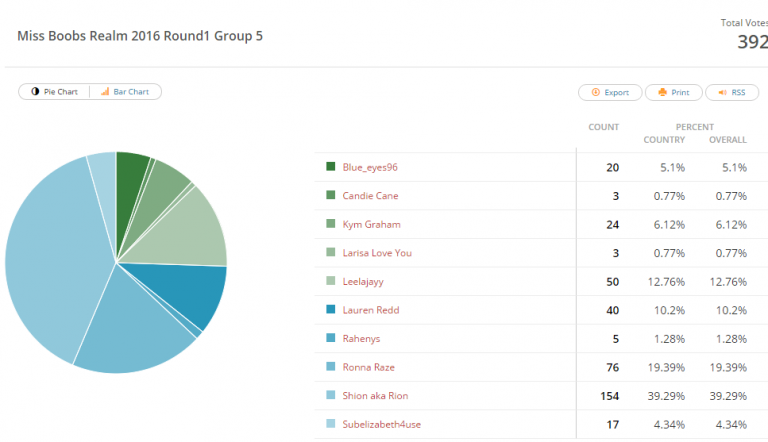Click the largest light blue pie slice

[54, 260]
